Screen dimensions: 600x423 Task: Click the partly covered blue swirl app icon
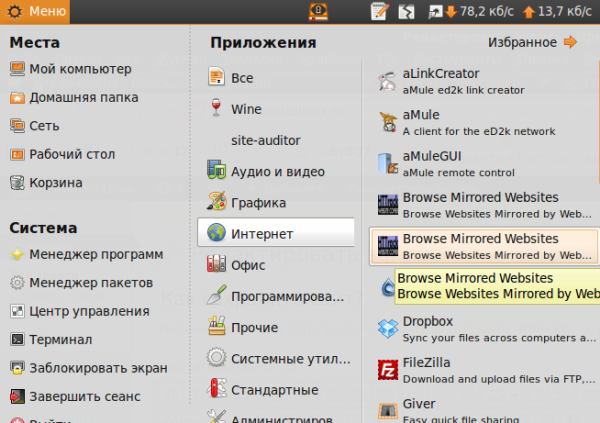(388, 287)
